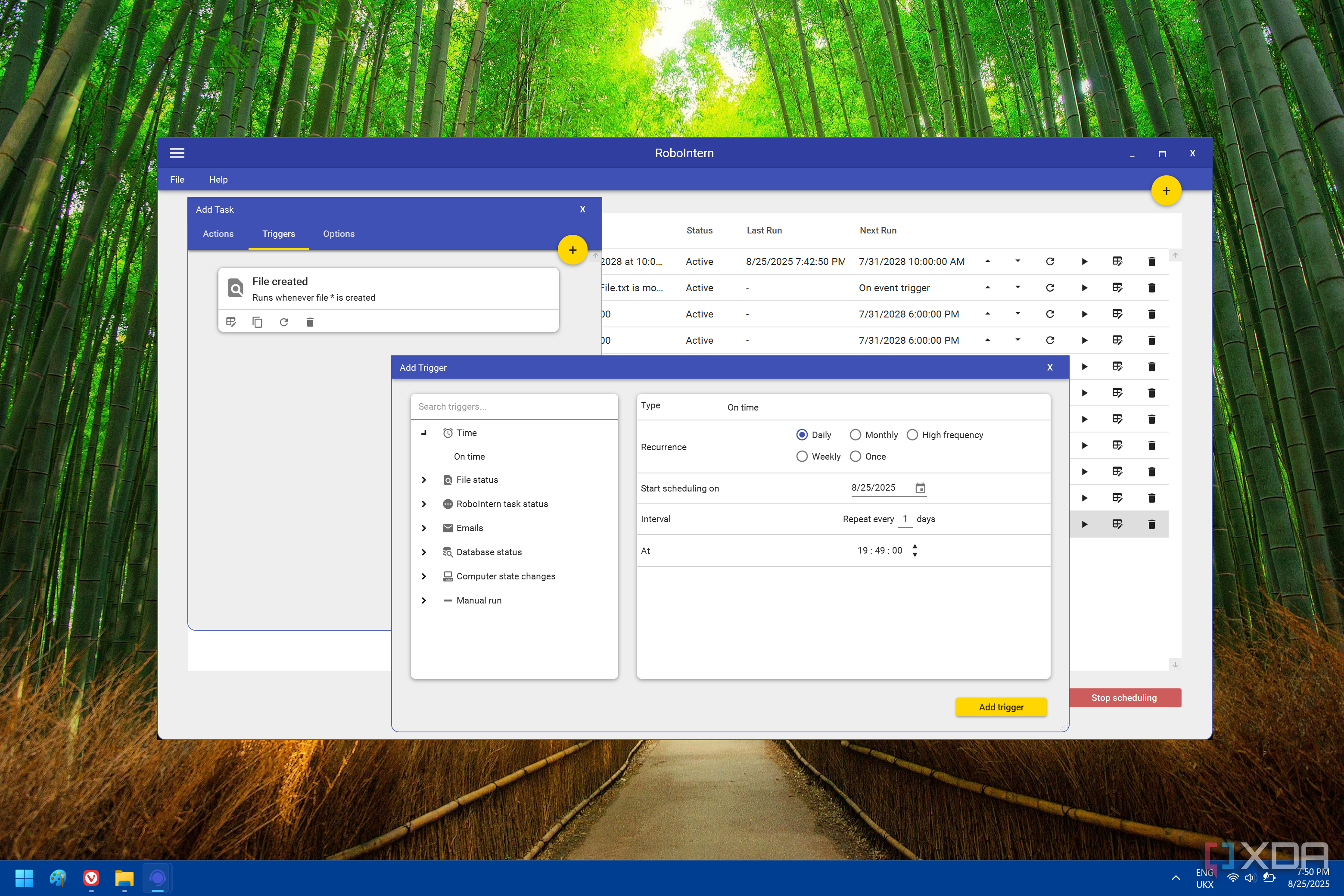1344x896 pixels.
Task: Click the yellow plus button to add a task
Action: coord(1166,191)
